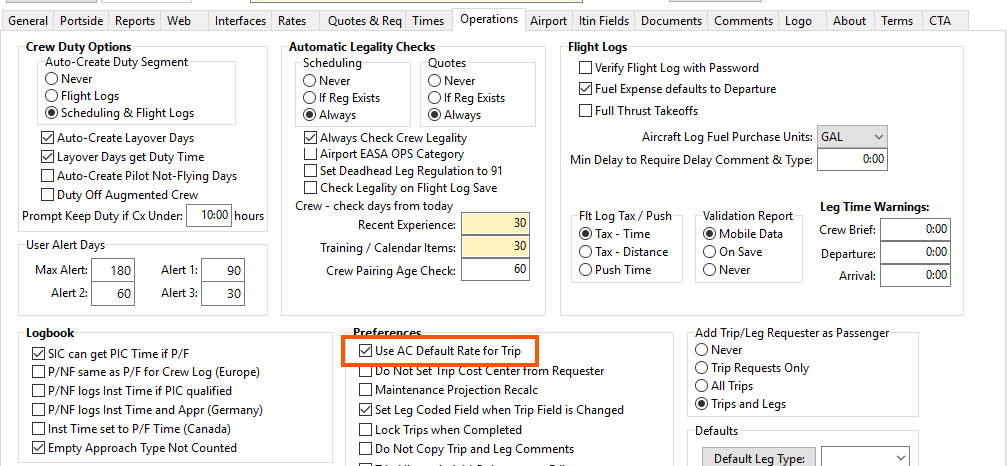Switch to the Quotes & Req tab
1007x466 pixels.
[x=363, y=20]
